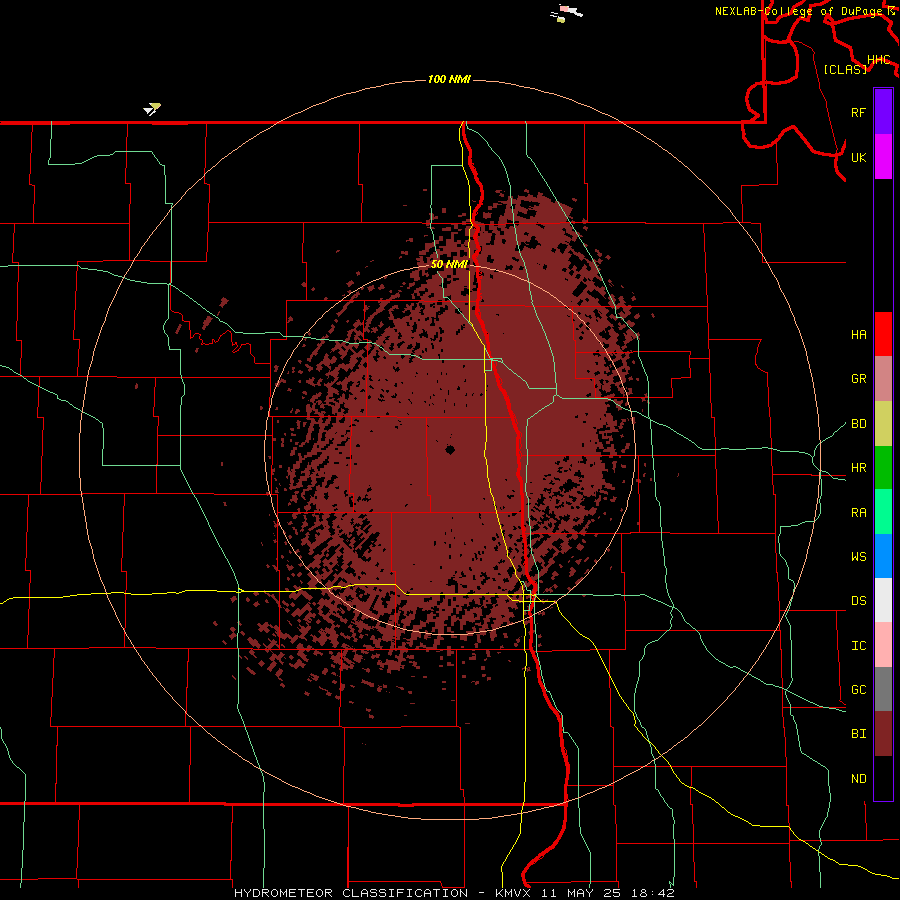The image size is (900, 900).
Task: Click the BD legend label
Action: tap(859, 424)
